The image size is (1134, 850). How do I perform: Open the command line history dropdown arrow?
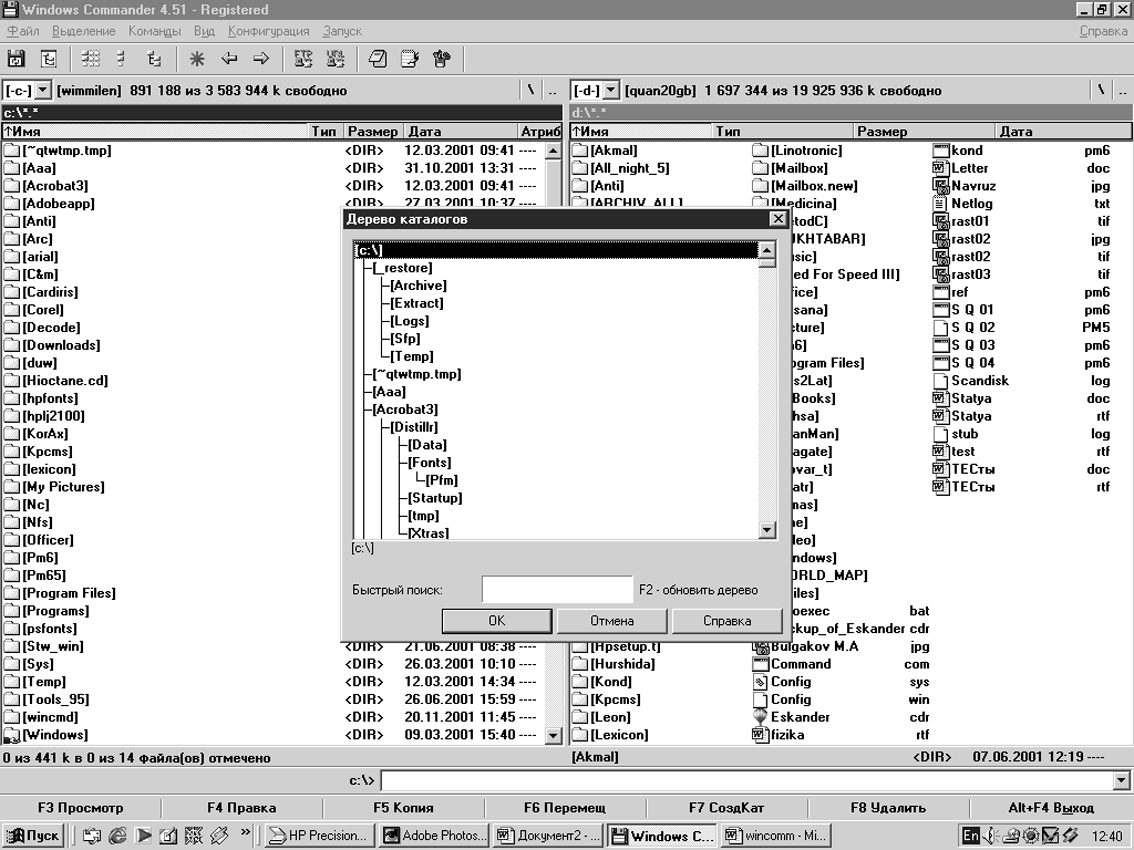click(1121, 781)
